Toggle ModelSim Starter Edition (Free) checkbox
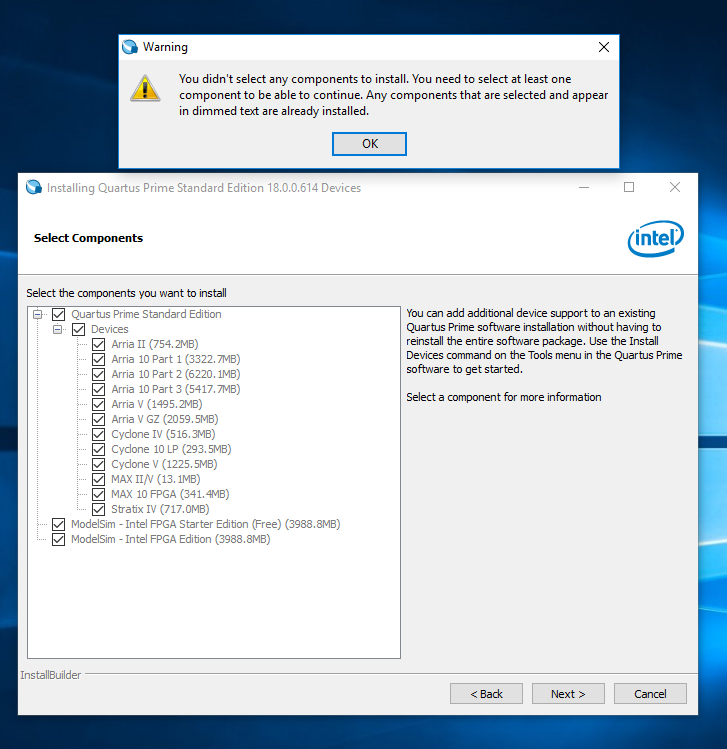727x749 pixels. point(58,524)
